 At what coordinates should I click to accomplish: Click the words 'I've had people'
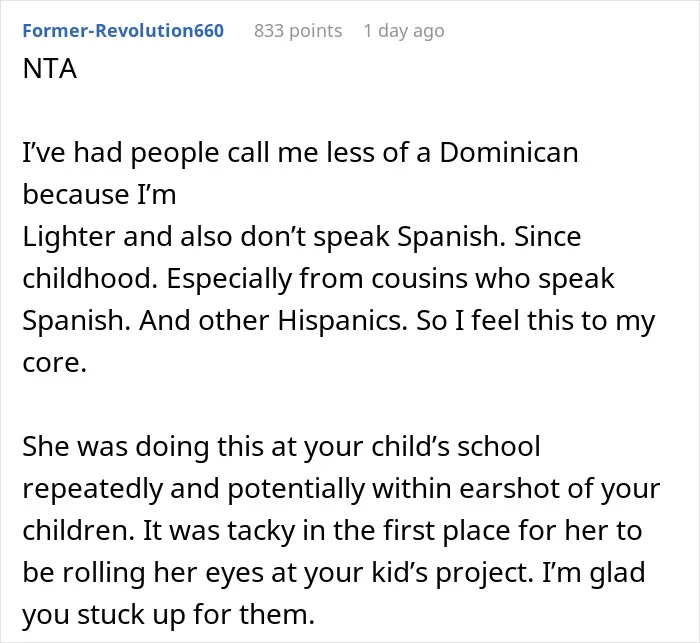[x=120, y=152]
